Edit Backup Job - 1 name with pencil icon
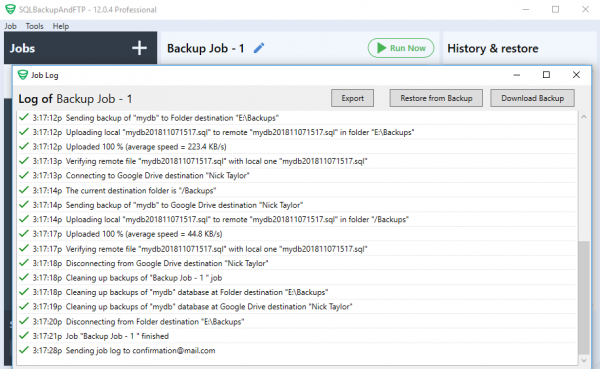The image size is (600, 369). [x=259, y=48]
